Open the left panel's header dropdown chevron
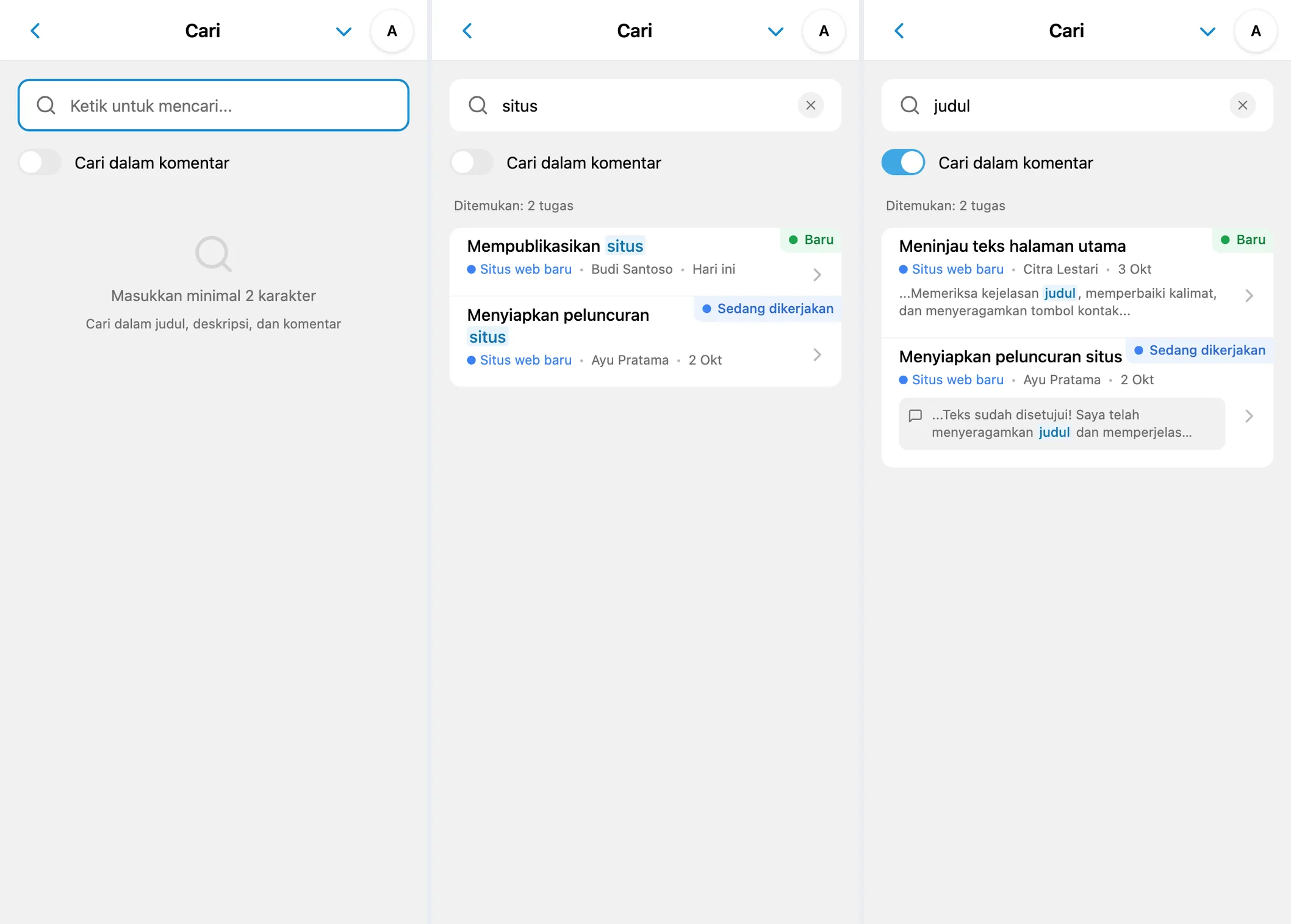 pyautogui.click(x=343, y=31)
